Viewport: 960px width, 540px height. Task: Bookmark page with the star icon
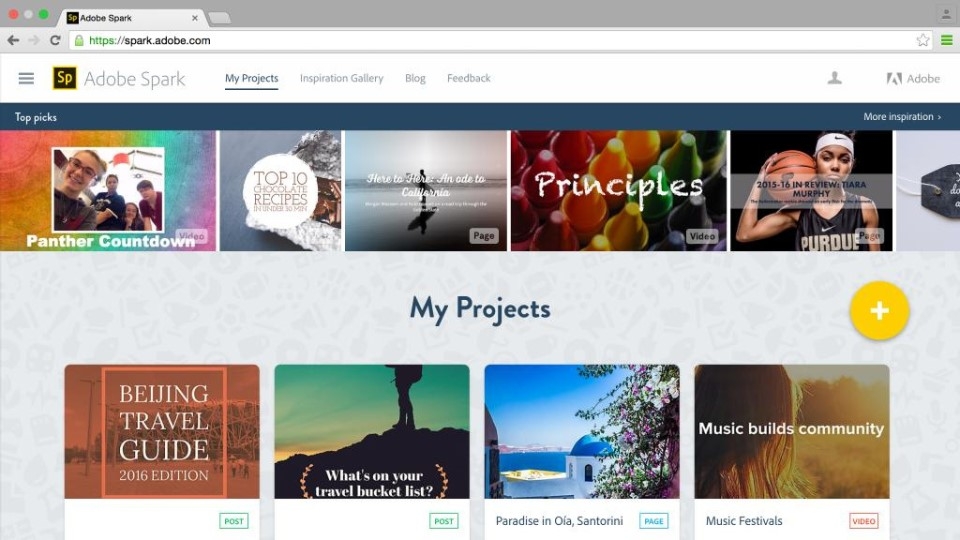pos(923,40)
